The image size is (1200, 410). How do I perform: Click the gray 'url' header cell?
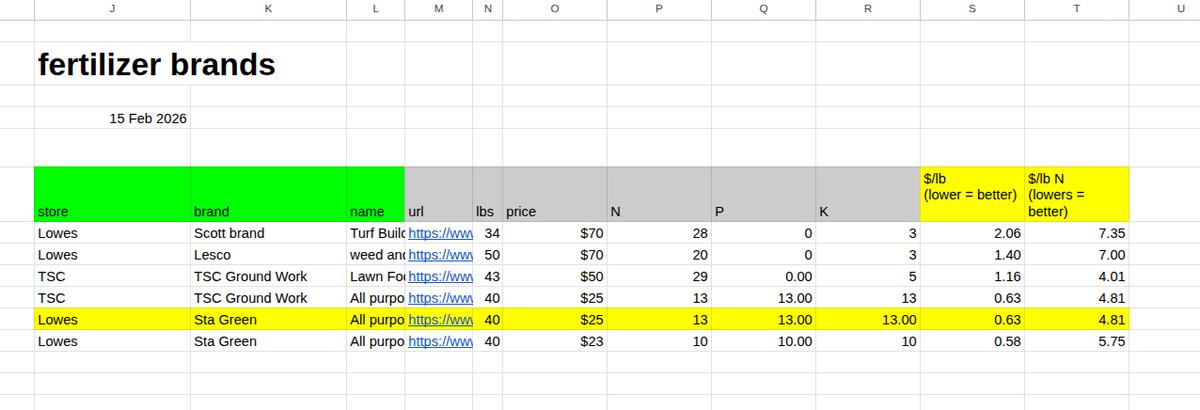tap(439, 194)
